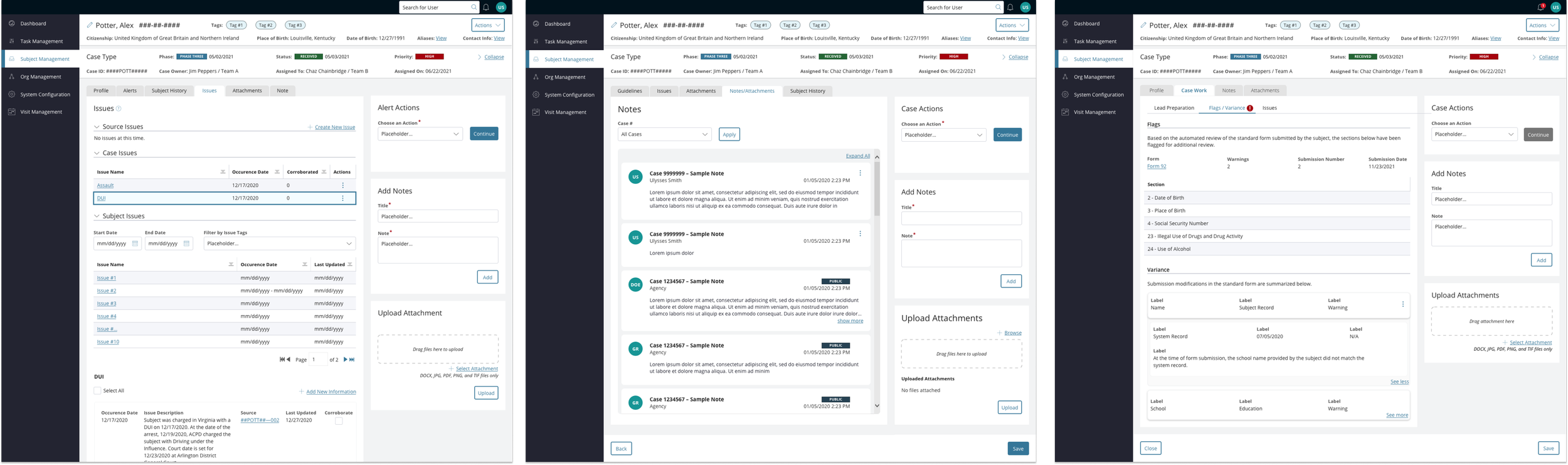Open the three-dot actions menu for the Assault issue
This screenshot has width=1568, height=465.
pos(342,185)
